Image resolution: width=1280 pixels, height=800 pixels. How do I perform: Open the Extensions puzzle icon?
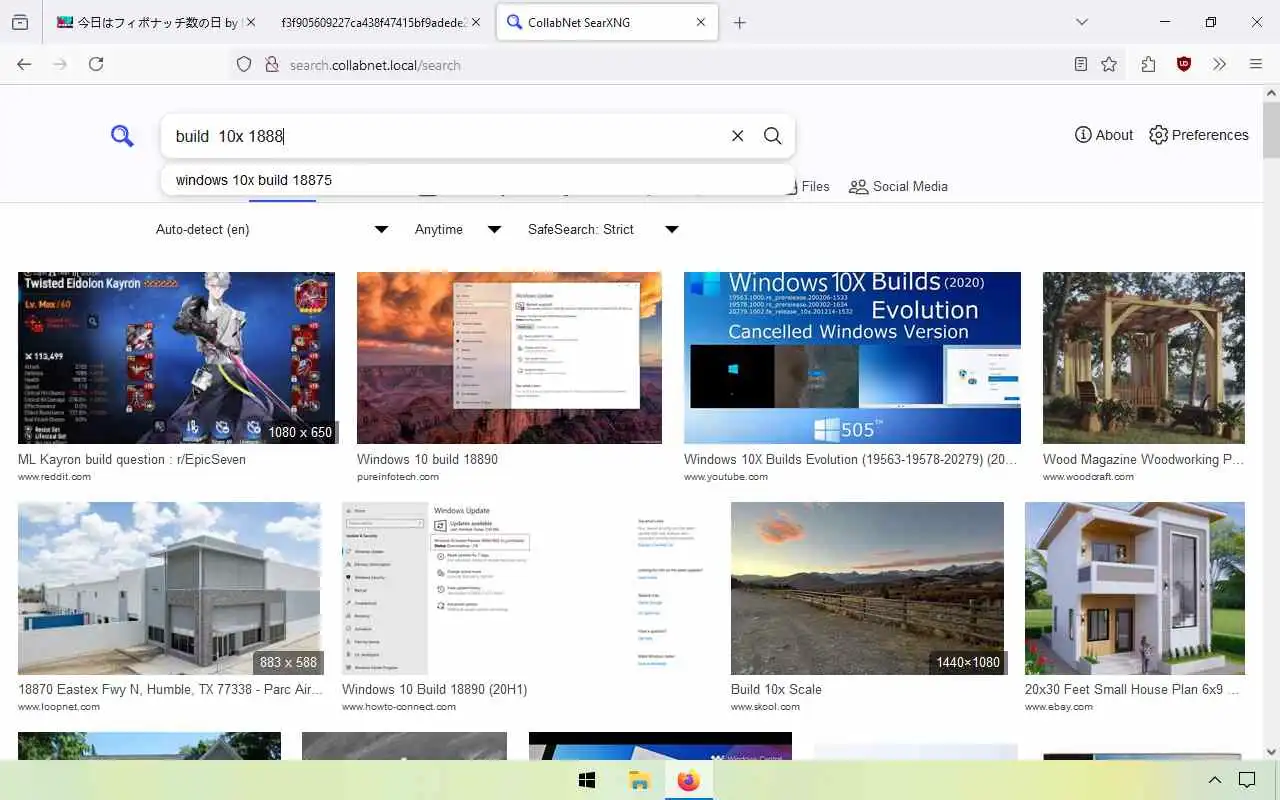pos(1148,64)
